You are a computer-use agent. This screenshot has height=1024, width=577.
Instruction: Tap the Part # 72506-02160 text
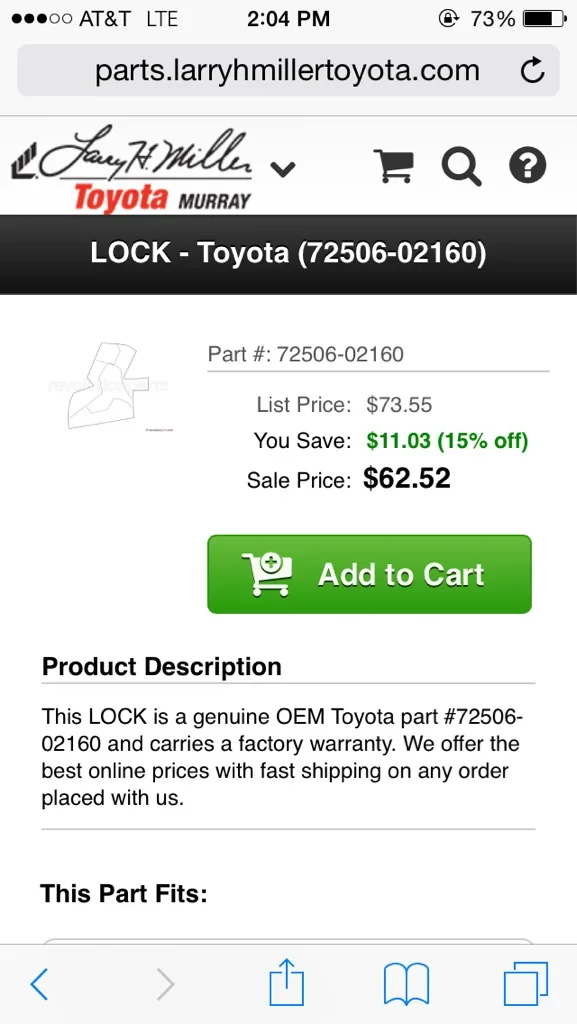point(305,355)
